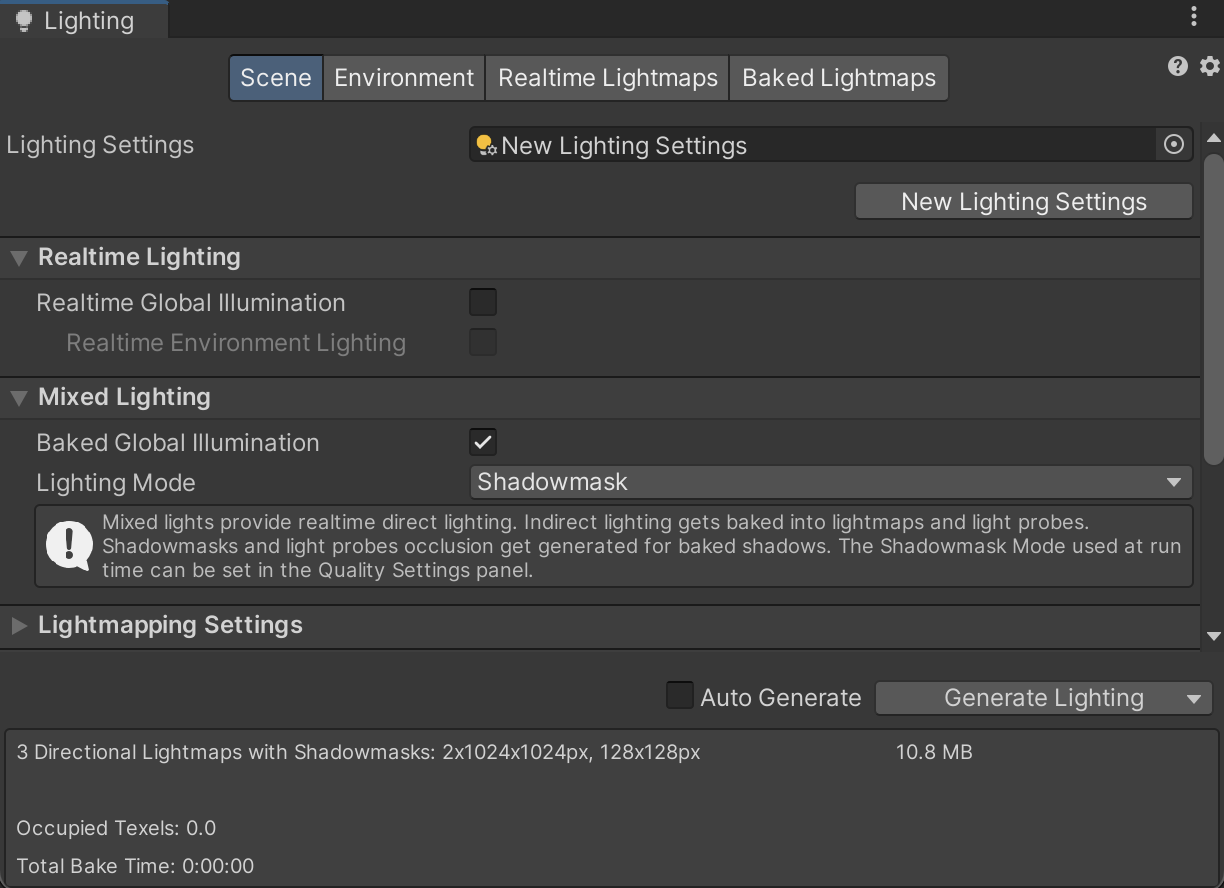
Task: Click the scroll down arrow
Action: click(1214, 635)
